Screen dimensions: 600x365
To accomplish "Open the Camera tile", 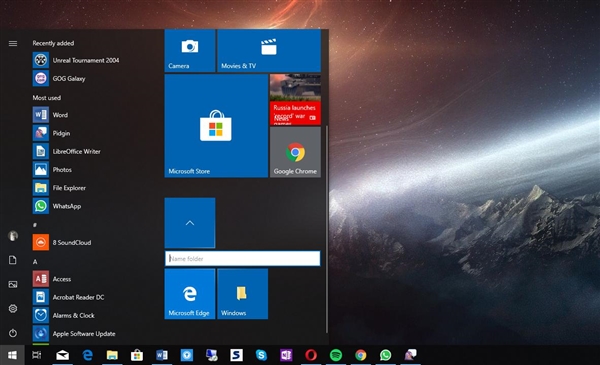I will click(x=190, y=51).
